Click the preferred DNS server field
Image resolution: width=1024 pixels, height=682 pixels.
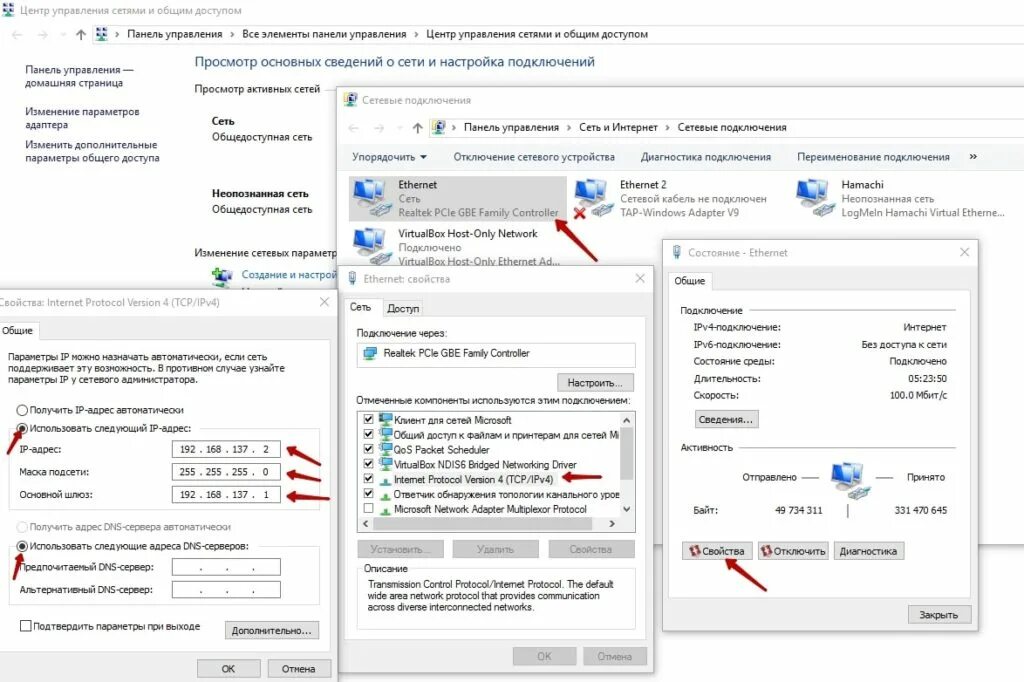pyautogui.click(x=226, y=567)
